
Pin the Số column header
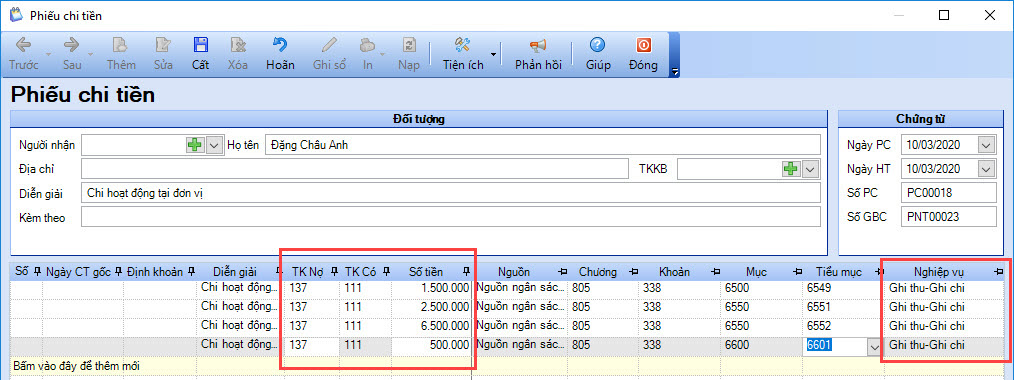tap(38, 271)
